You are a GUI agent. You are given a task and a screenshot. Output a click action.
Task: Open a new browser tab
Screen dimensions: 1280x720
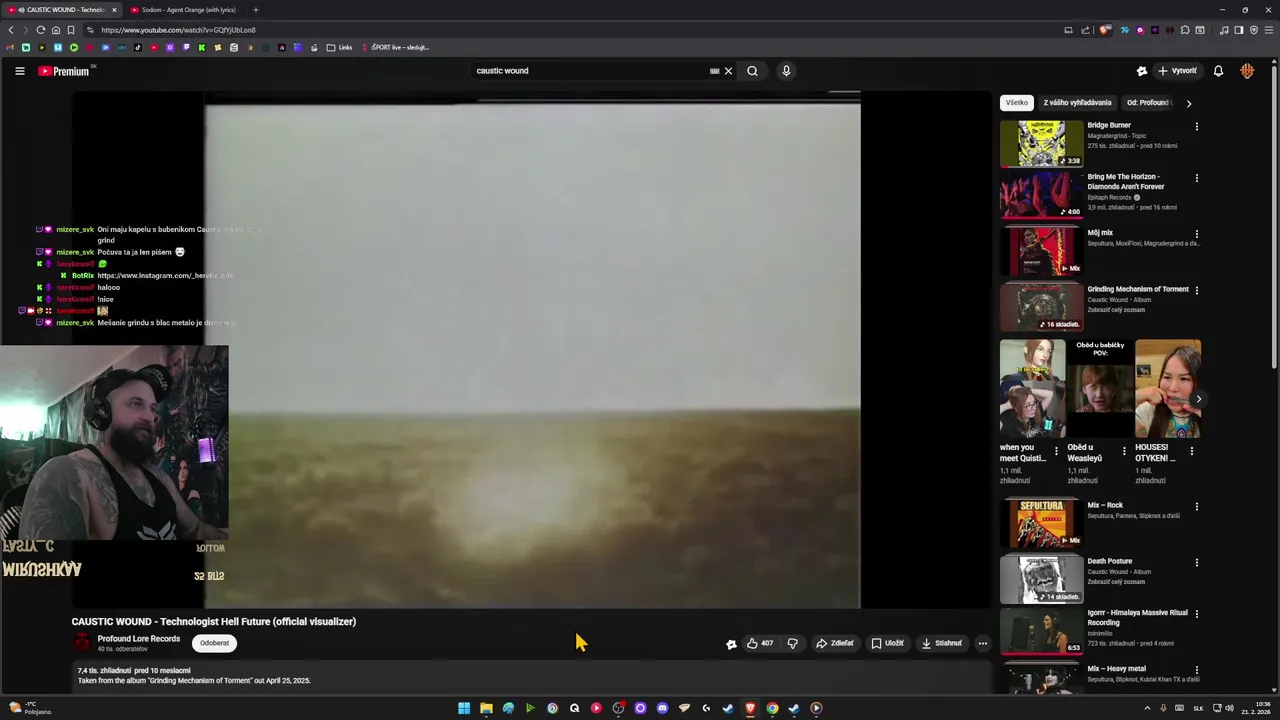[x=255, y=10]
